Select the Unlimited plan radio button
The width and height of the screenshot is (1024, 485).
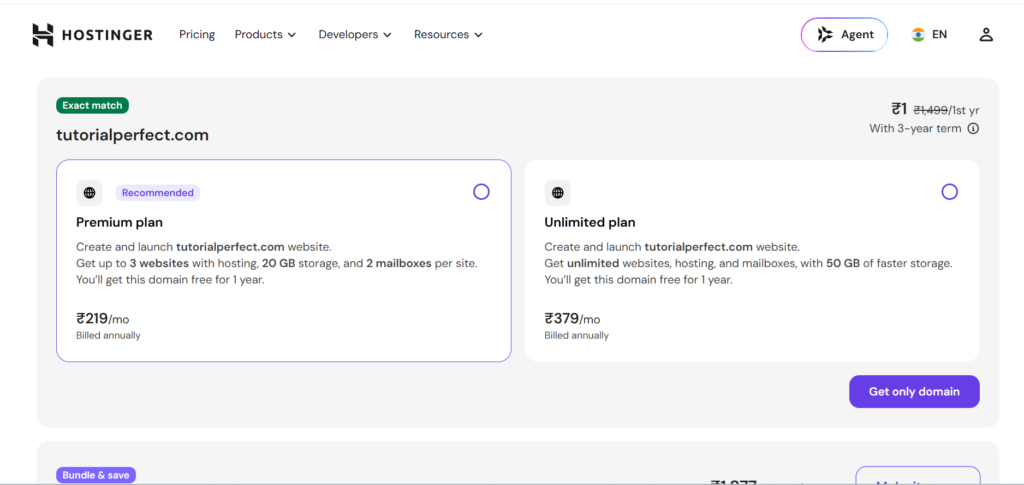tap(950, 192)
